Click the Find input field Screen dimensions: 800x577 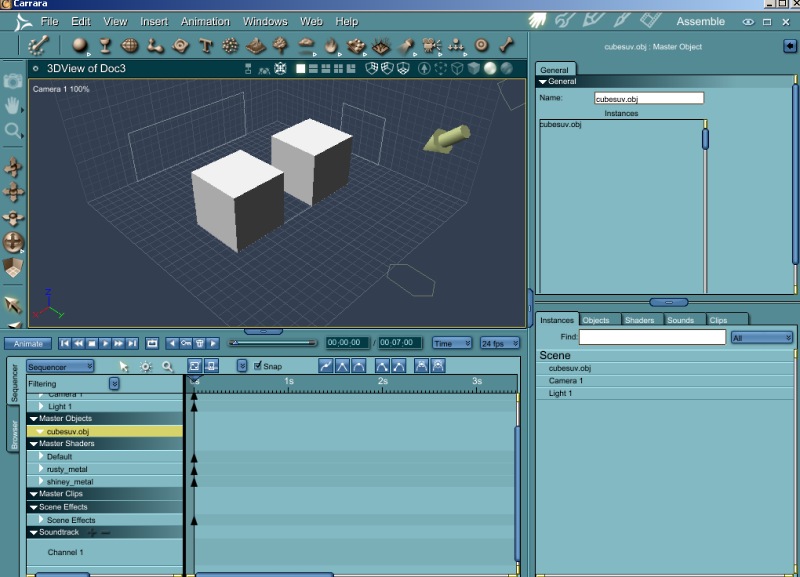(652, 338)
